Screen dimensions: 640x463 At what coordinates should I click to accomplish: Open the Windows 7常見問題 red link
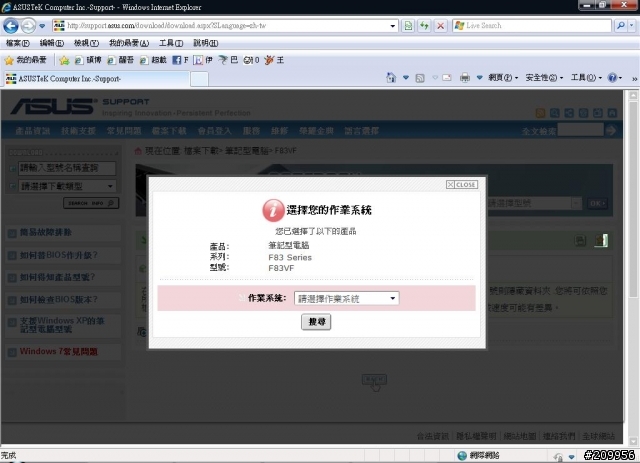click(x=58, y=352)
